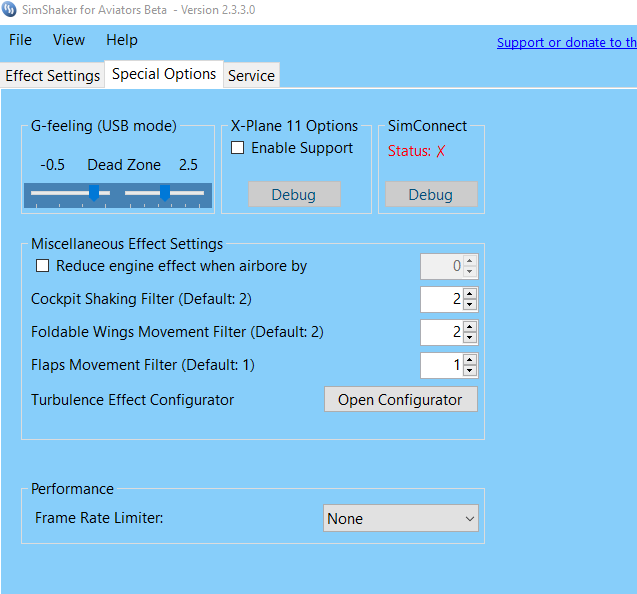Open the File menu
This screenshot has height=594, width=637.
coord(20,40)
